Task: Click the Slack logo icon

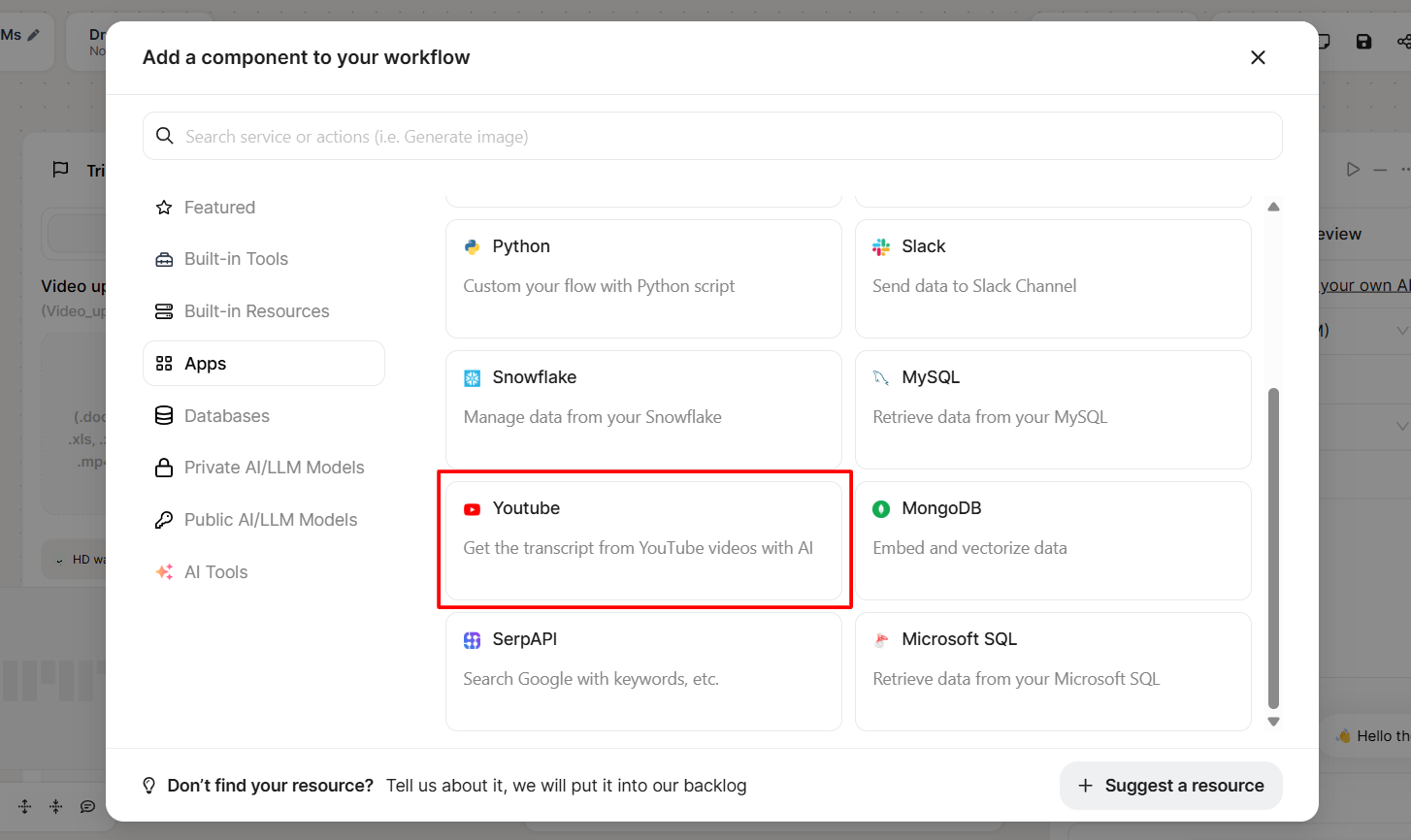Action: pyautogui.click(x=881, y=247)
